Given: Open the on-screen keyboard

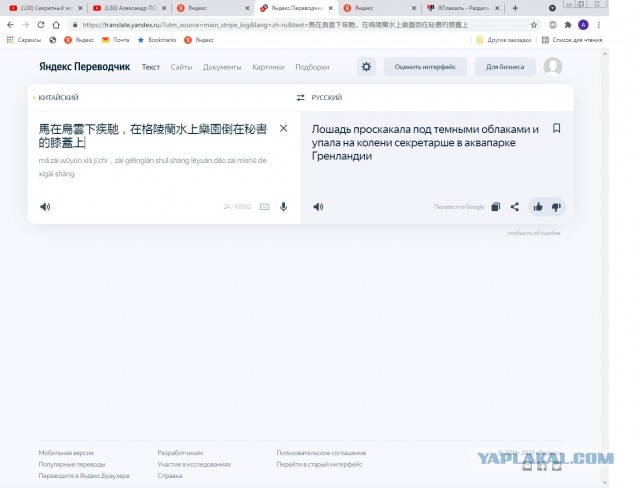Looking at the screenshot, I should tap(264, 207).
